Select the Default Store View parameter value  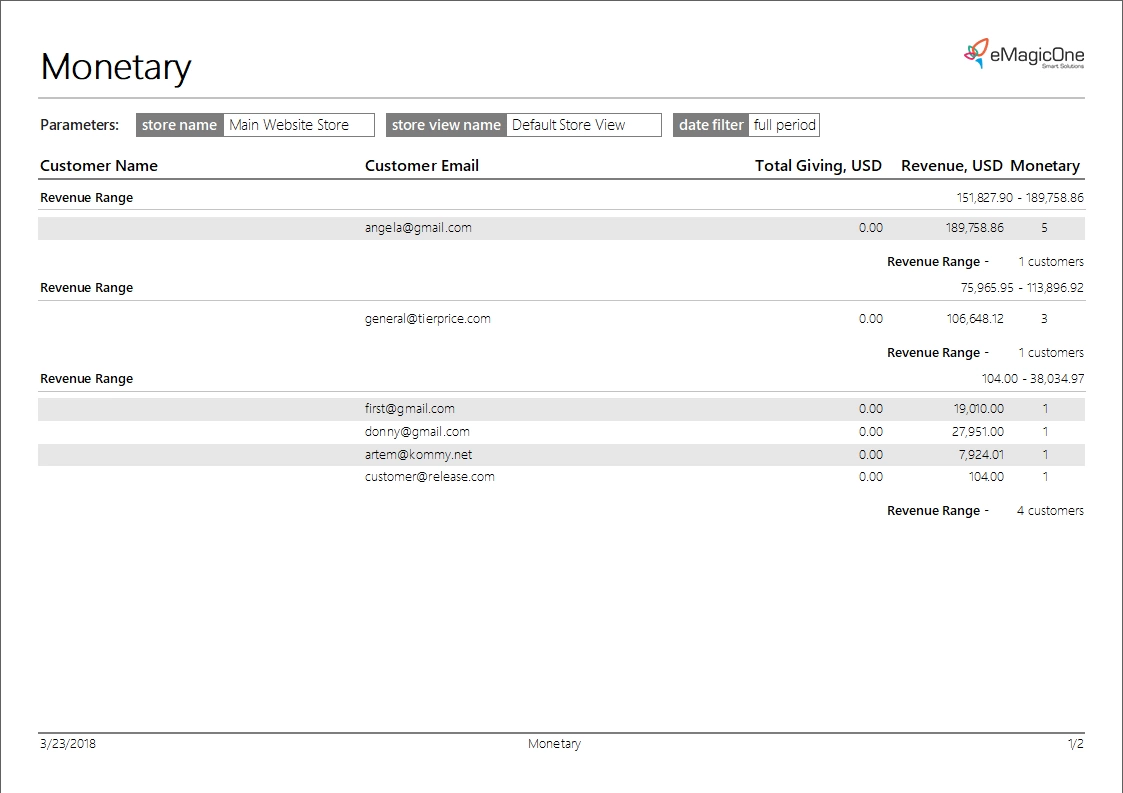click(584, 125)
